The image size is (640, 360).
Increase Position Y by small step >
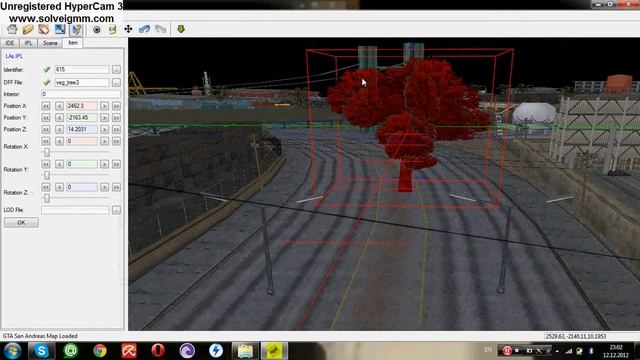click(x=104, y=118)
